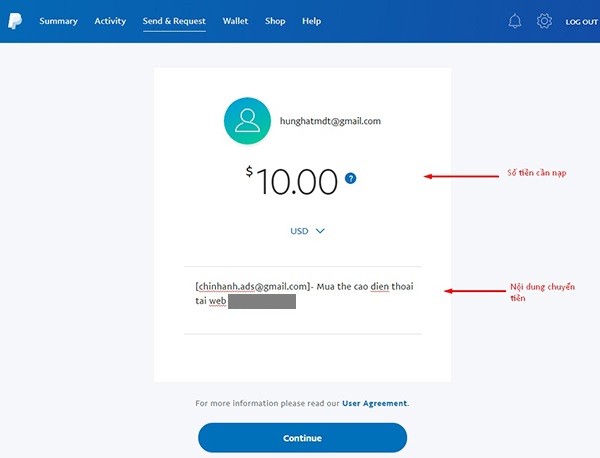The image size is (600, 458).
Task: Click the LOG OUT button
Action: pyautogui.click(x=581, y=22)
